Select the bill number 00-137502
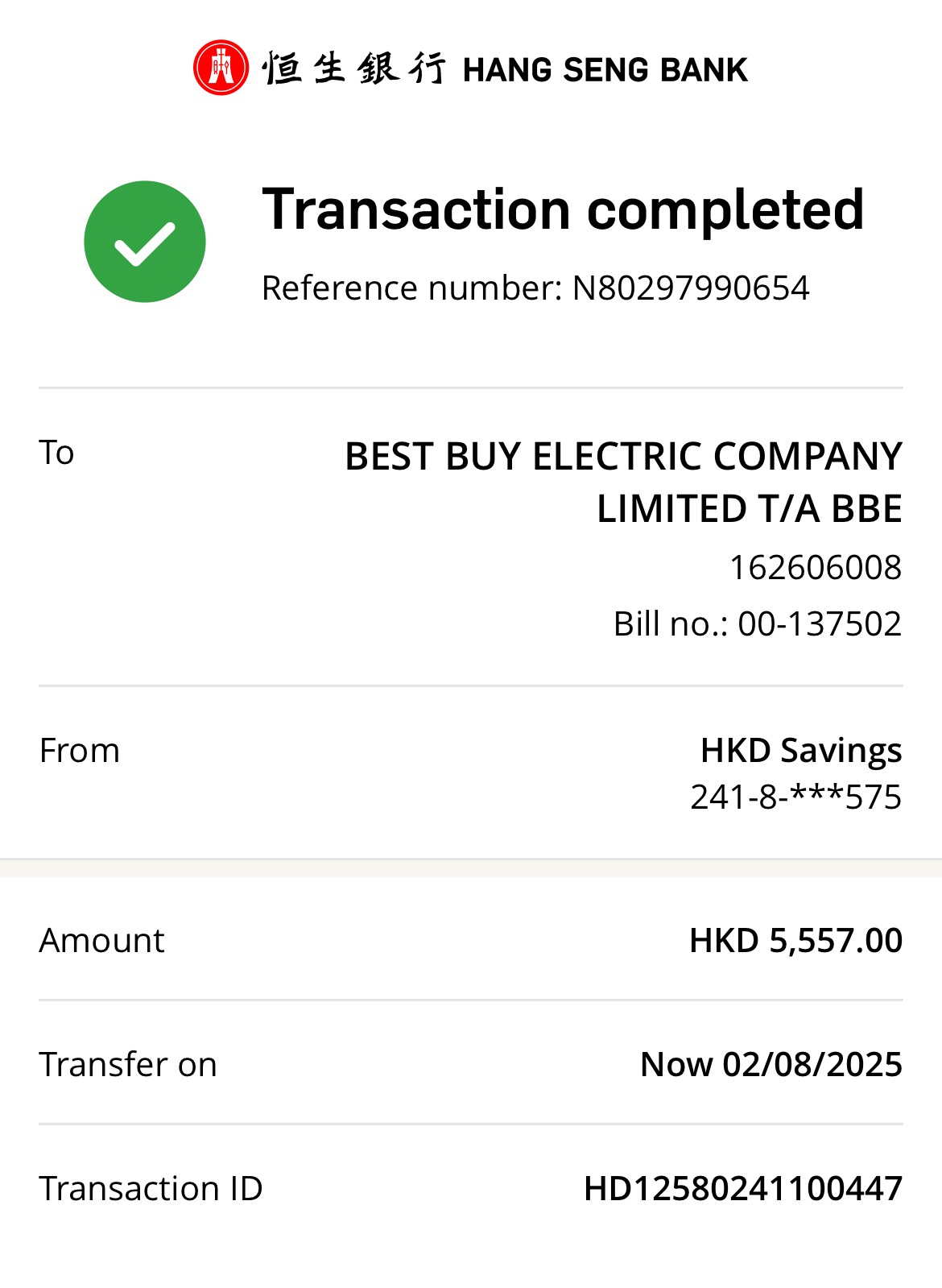Viewport: 942px width, 1288px height. click(819, 624)
